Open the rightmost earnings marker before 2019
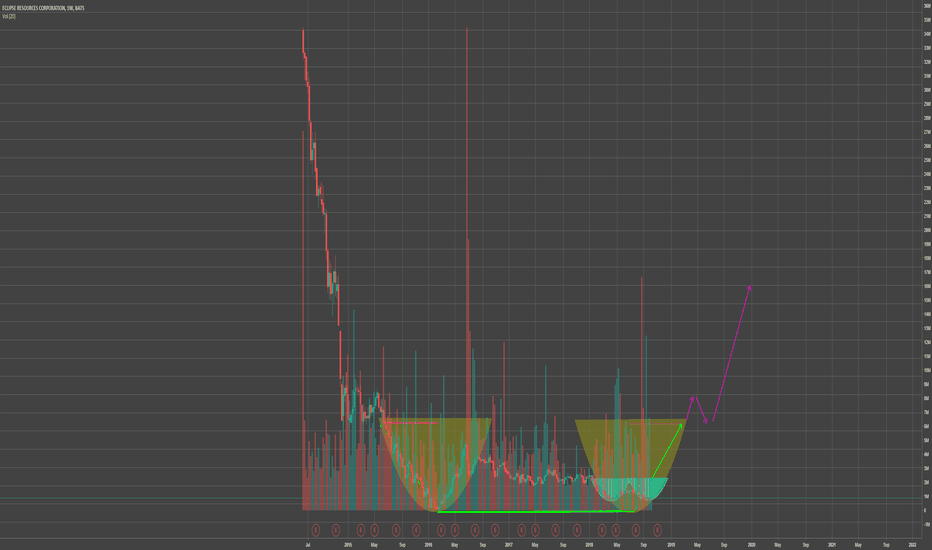The height and width of the screenshot is (550, 932). pyautogui.click(x=657, y=530)
